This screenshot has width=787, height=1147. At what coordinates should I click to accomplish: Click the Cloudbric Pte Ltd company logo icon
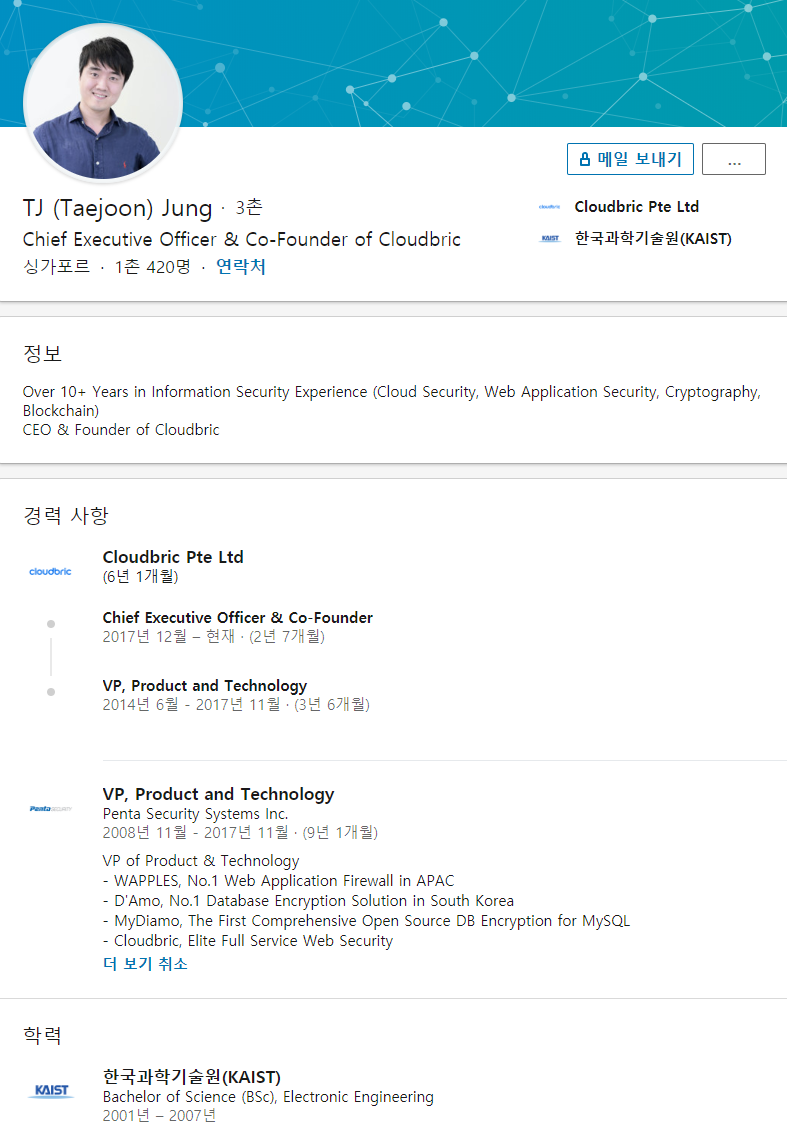click(550, 207)
